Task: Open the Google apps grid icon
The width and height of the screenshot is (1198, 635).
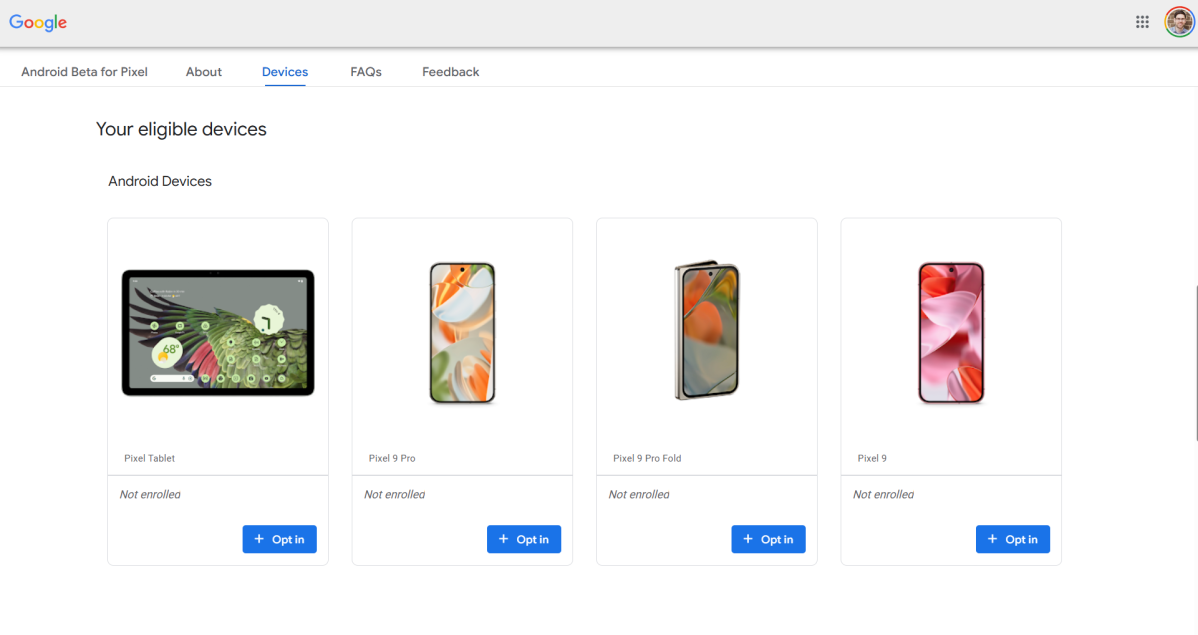Action: (x=1141, y=22)
